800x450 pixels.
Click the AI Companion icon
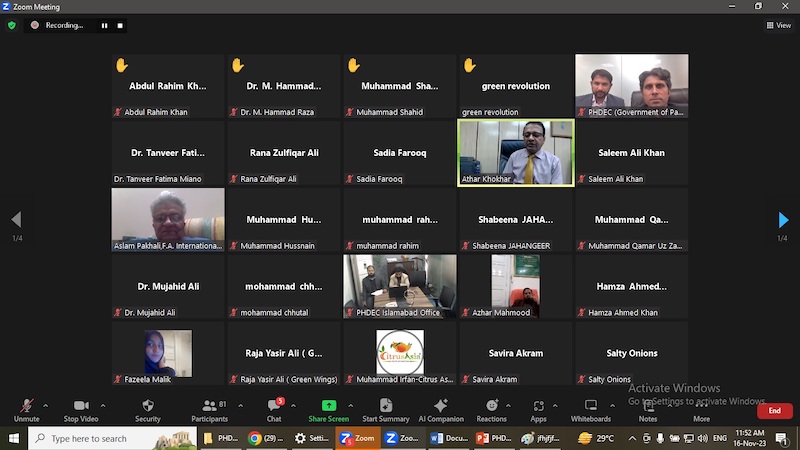(440, 406)
